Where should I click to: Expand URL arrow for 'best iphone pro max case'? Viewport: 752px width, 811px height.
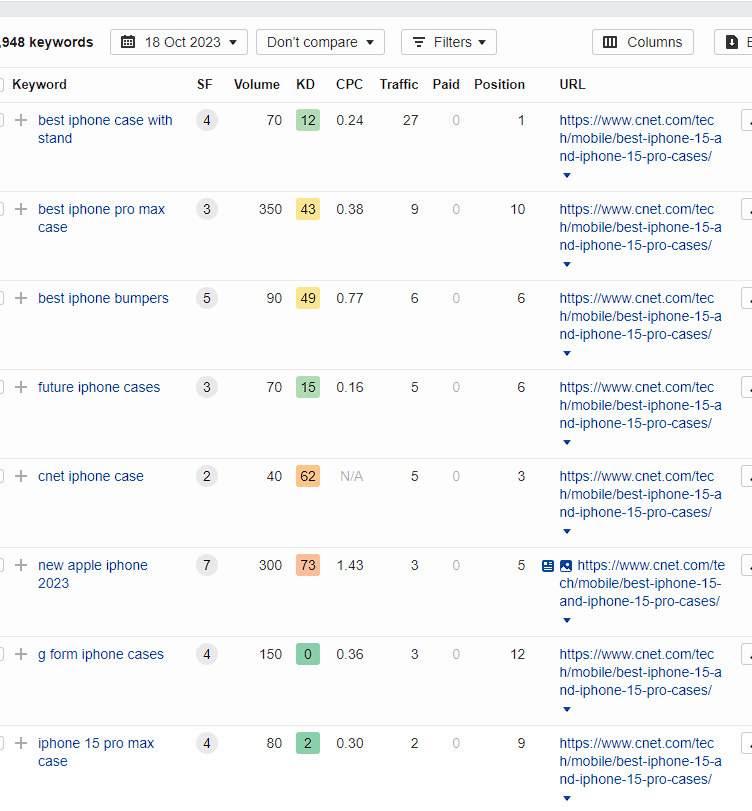point(567,264)
